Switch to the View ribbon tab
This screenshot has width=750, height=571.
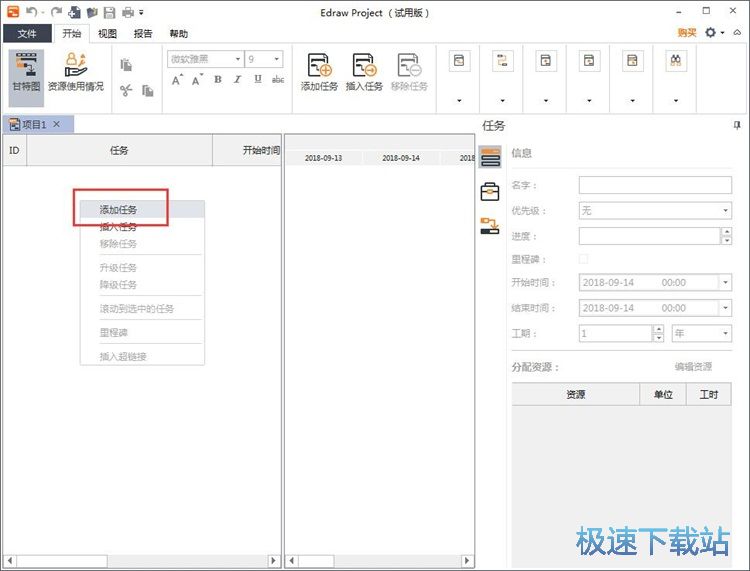(107, 33)
